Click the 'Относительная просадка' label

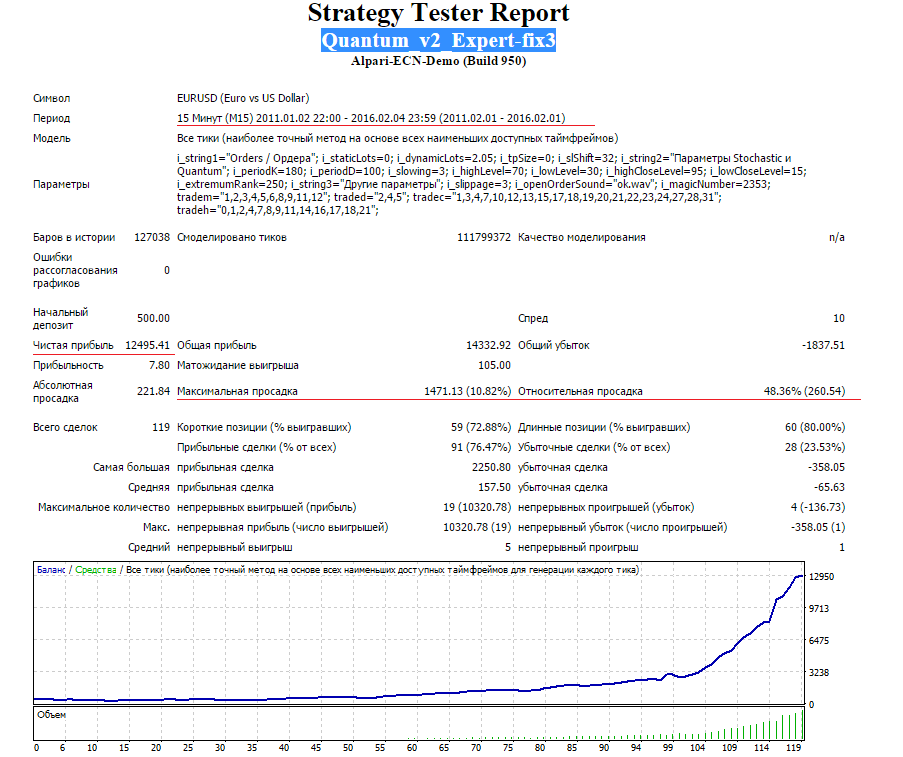tap(580, 391)
